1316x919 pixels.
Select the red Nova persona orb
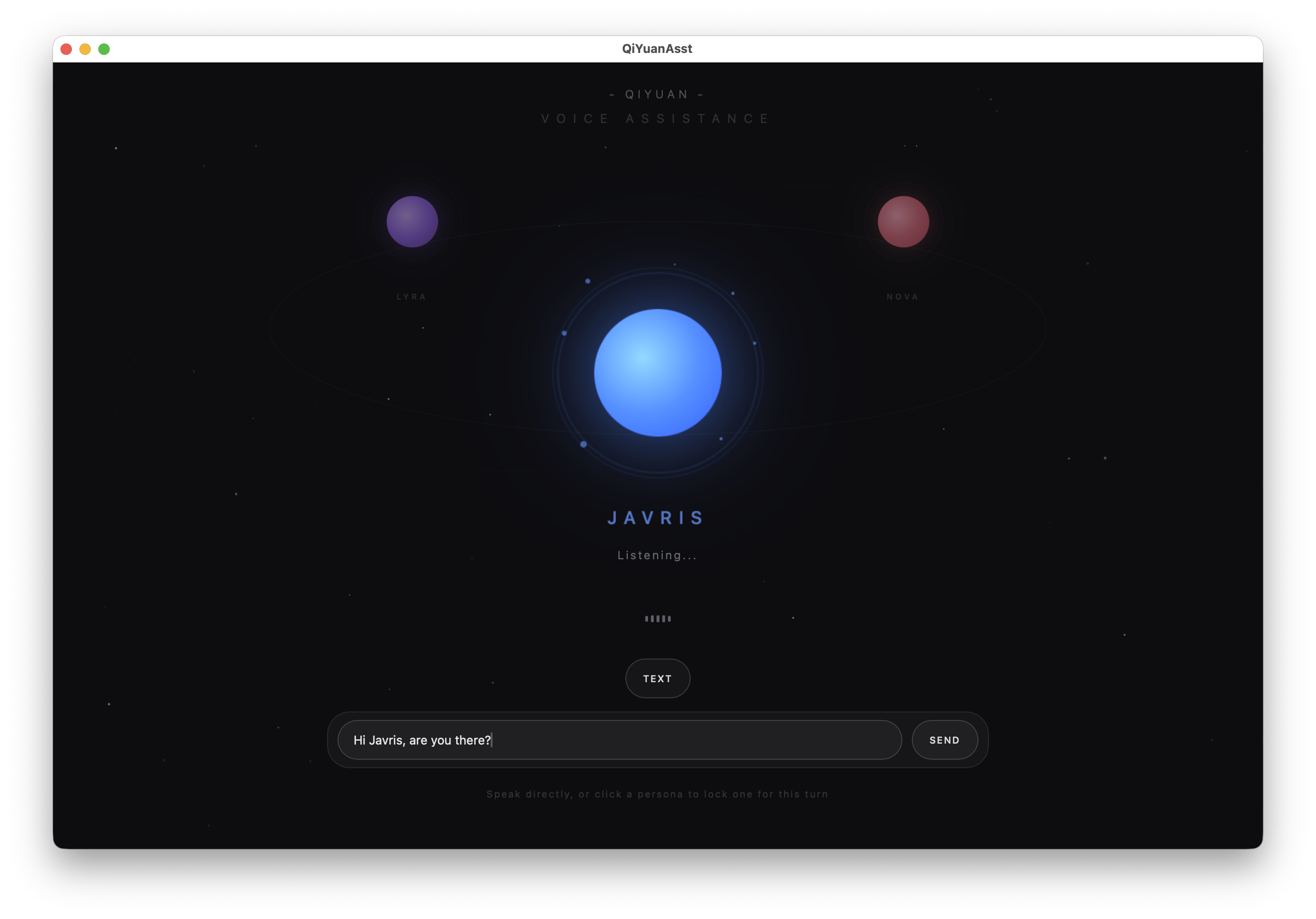point(903,221)
